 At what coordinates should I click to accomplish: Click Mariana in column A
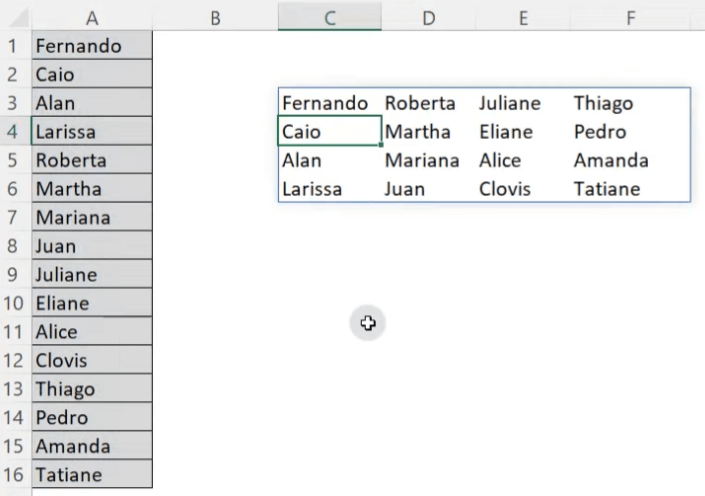(x=92, y=217)
